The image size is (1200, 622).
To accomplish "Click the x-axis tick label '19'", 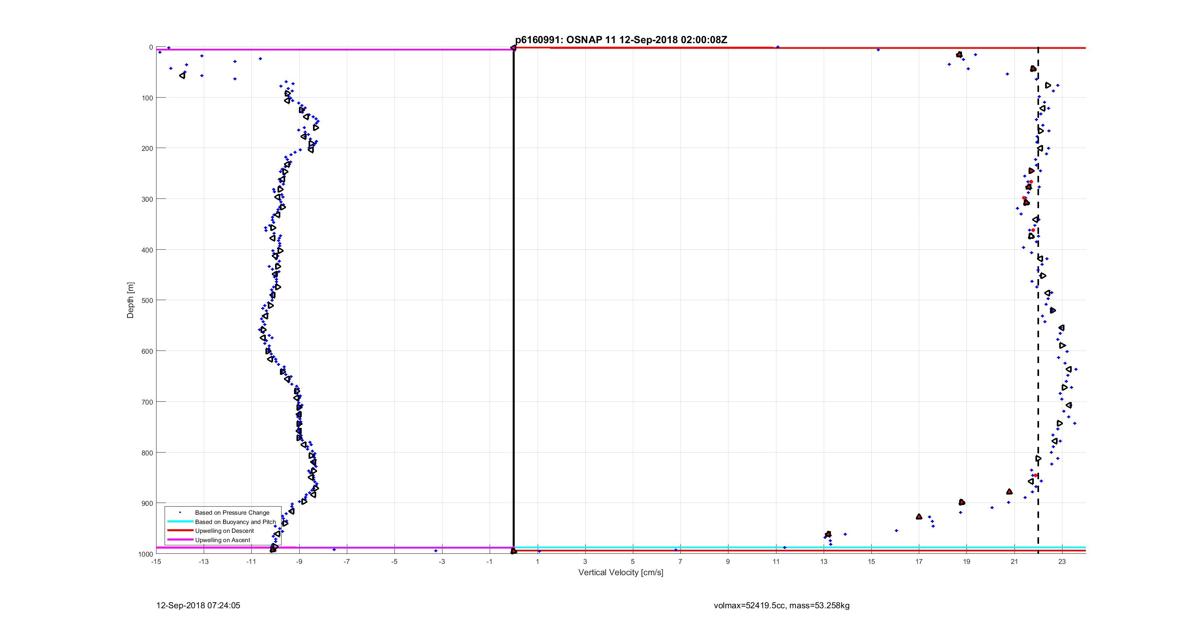I will click(x=967, y=562).
